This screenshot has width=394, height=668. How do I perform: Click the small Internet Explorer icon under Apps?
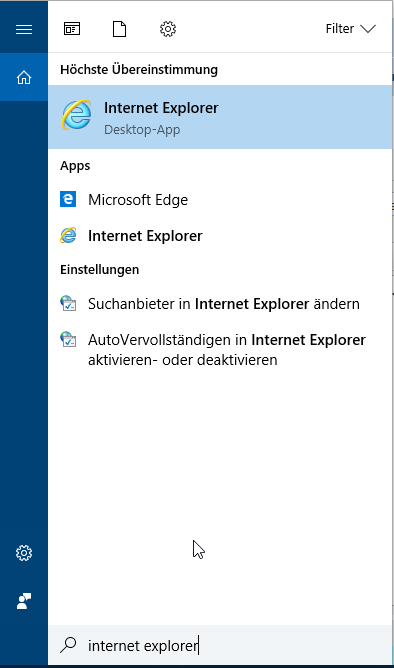(x=68, y=235)
